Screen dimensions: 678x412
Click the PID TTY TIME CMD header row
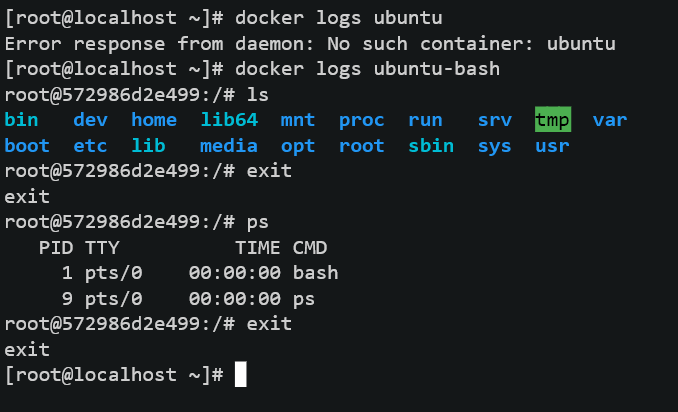click(x=183, y=248)
